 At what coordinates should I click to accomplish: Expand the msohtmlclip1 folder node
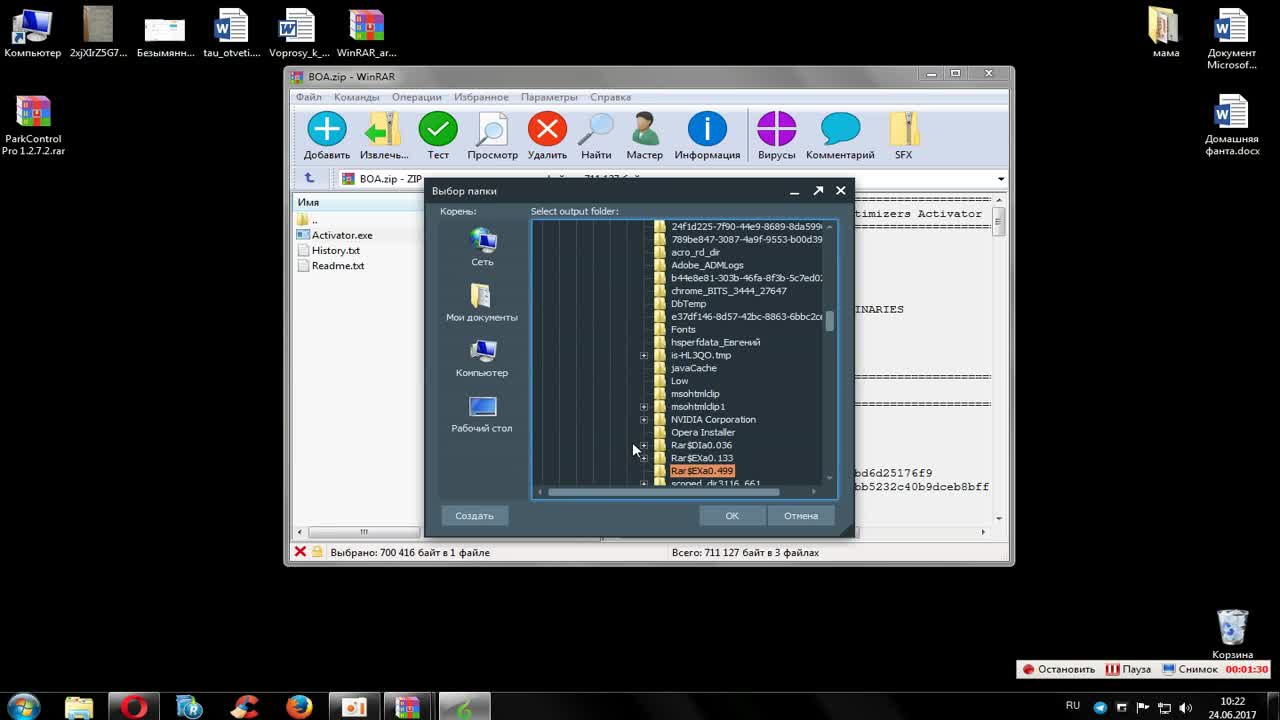[x=644, y=407]
